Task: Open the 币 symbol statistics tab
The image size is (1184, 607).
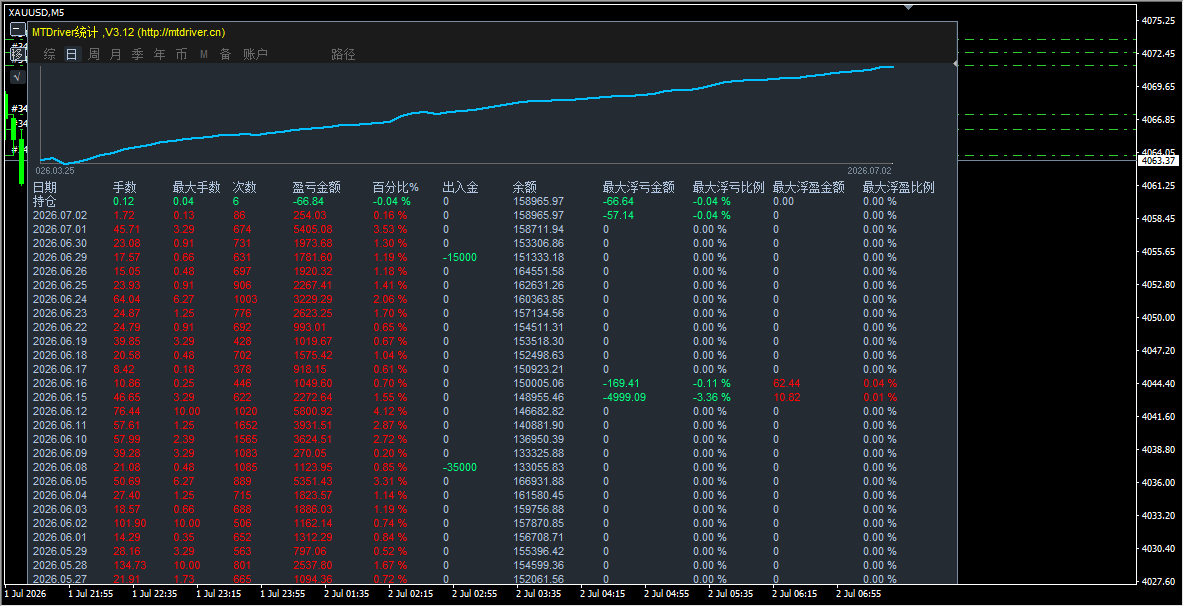Action: pos(181,54)
